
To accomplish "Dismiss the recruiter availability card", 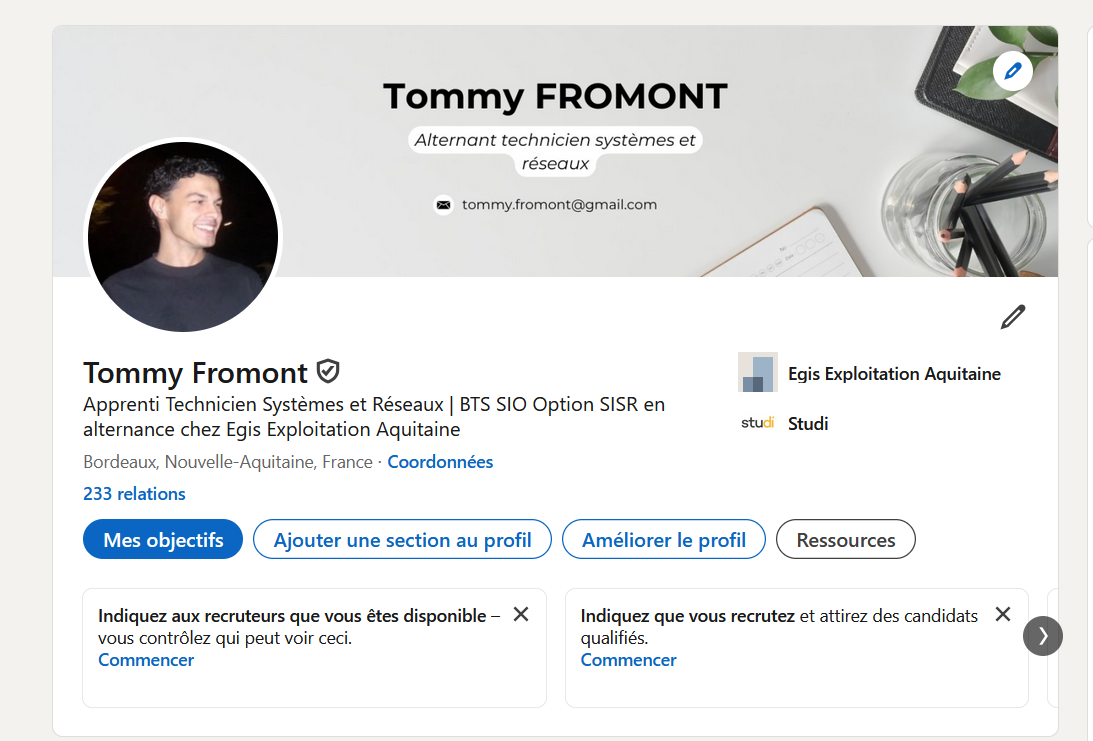I will 520,615.
